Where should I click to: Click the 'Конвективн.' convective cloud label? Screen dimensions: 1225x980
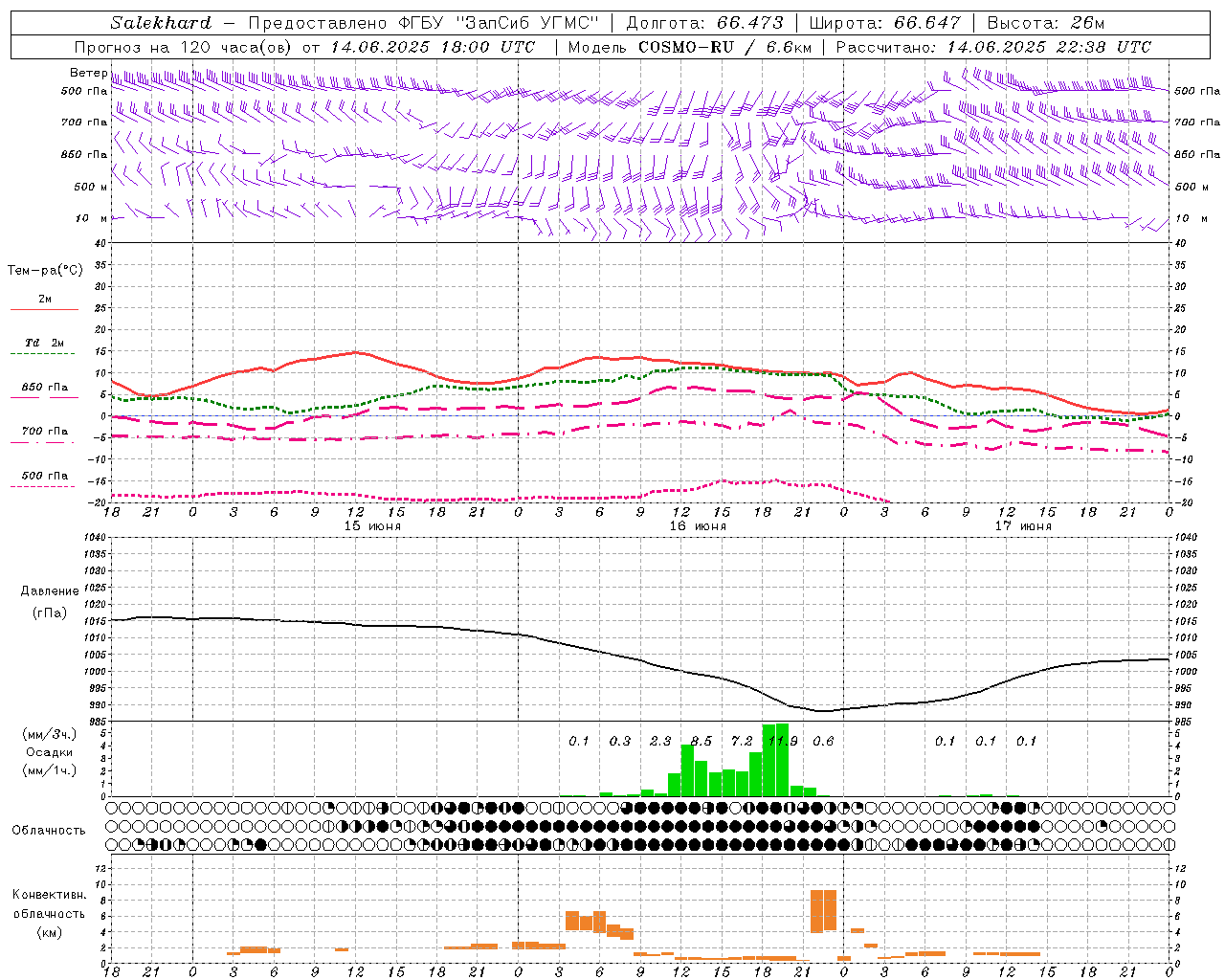[50, 895]
